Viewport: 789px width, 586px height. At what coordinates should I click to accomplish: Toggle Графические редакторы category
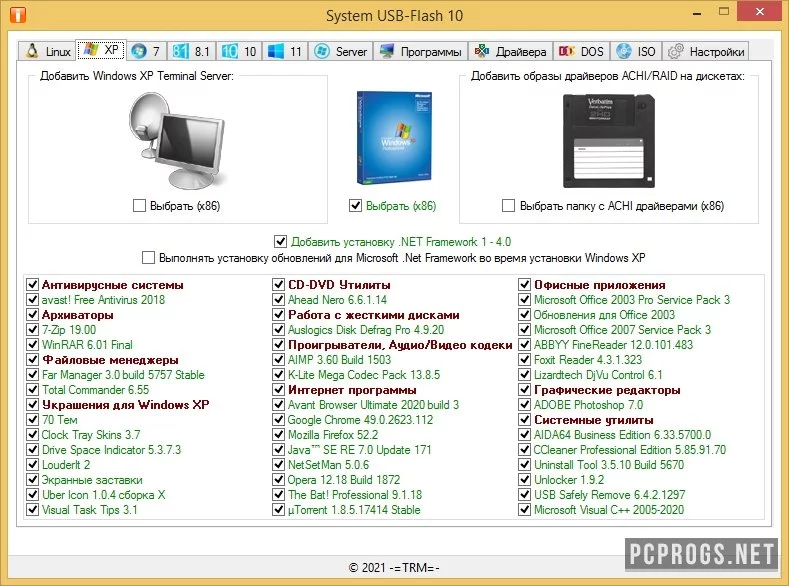525,390
